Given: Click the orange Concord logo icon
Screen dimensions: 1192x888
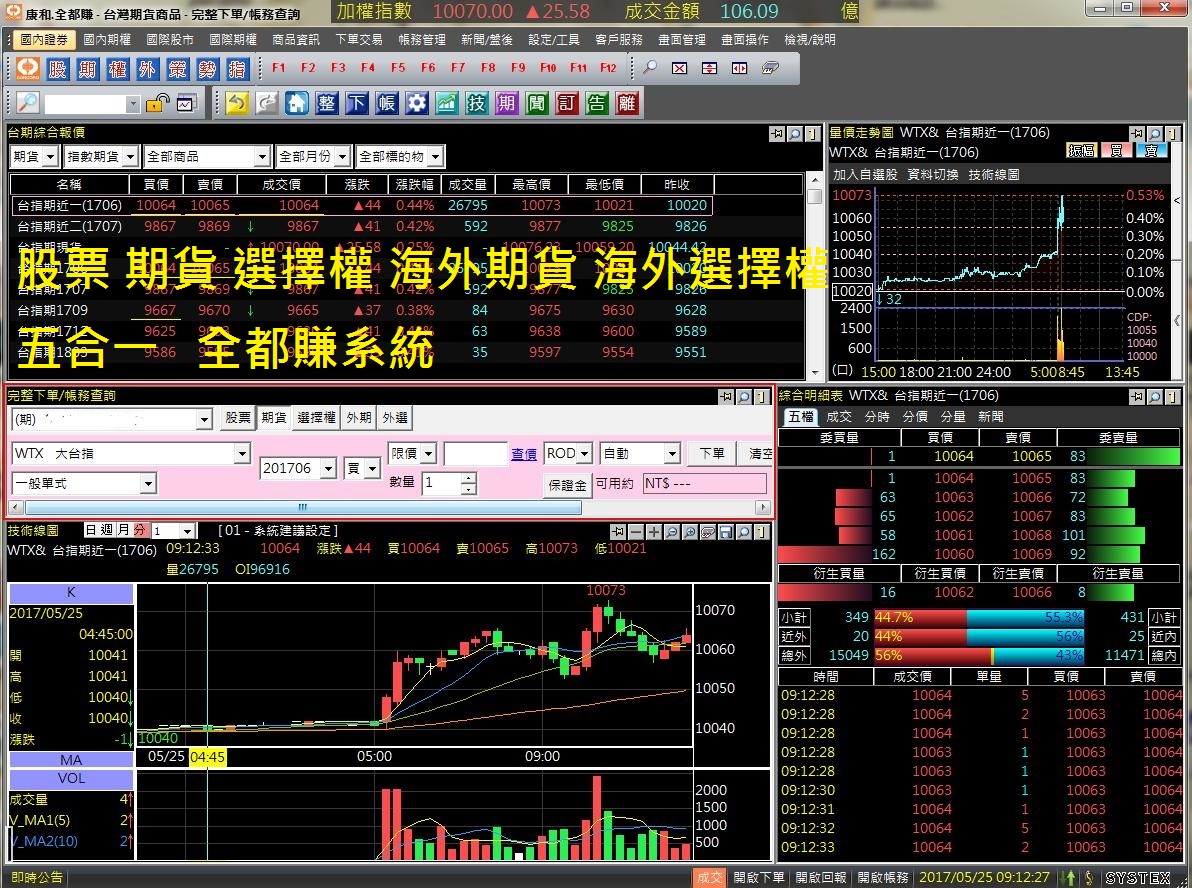Looking at the screenshot, I should coord(28,68).
